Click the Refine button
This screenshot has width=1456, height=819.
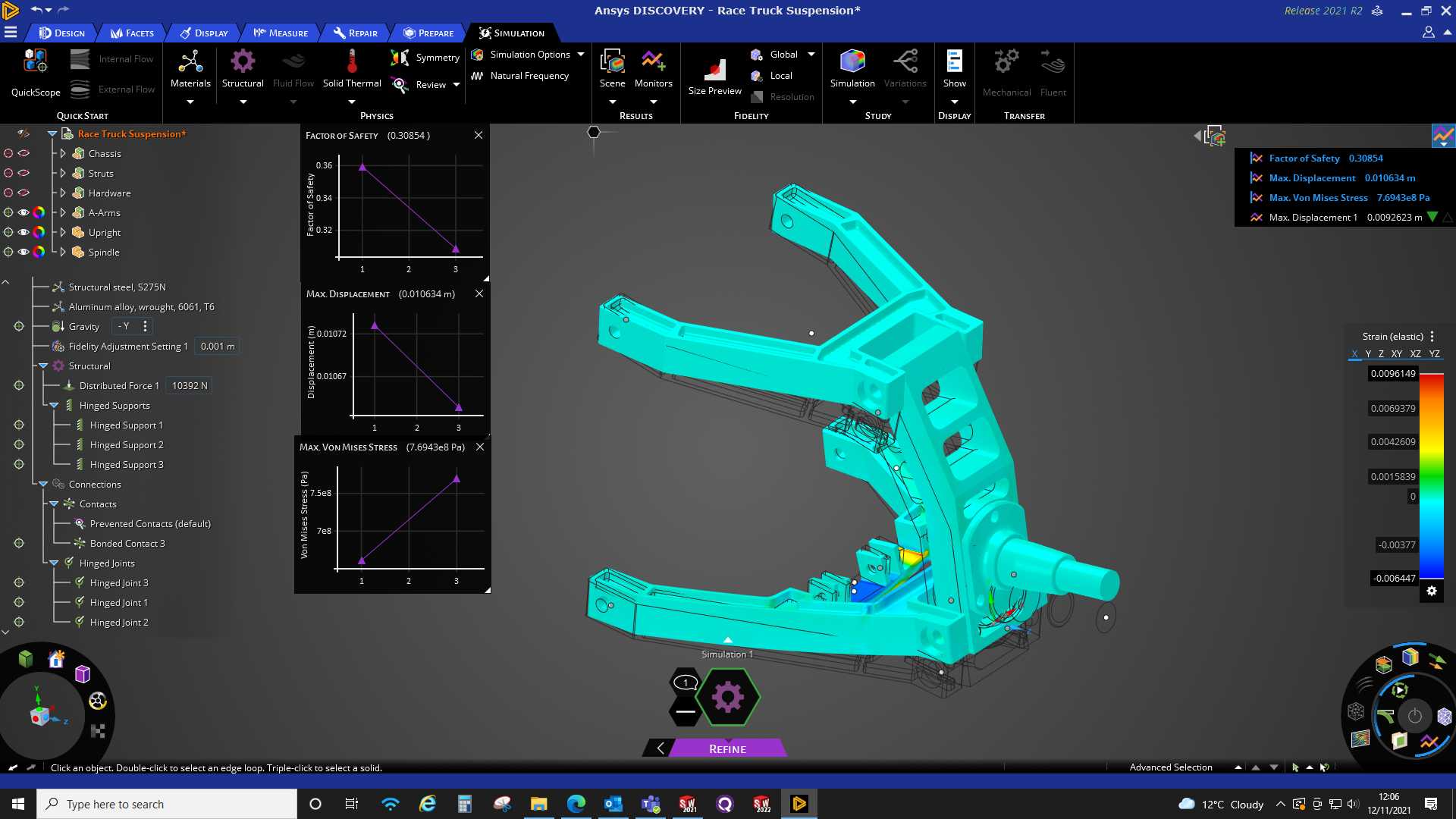click(727, 749)
